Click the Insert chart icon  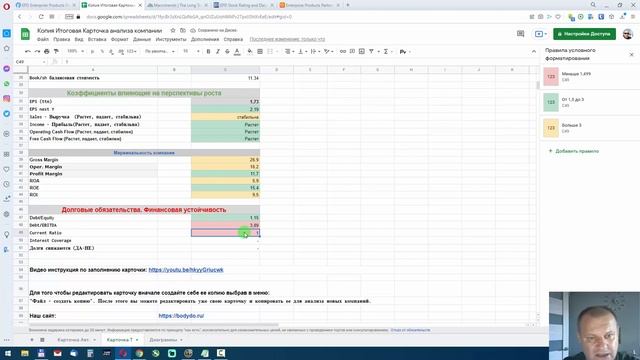pyautogui.click(x=362, y=51)
